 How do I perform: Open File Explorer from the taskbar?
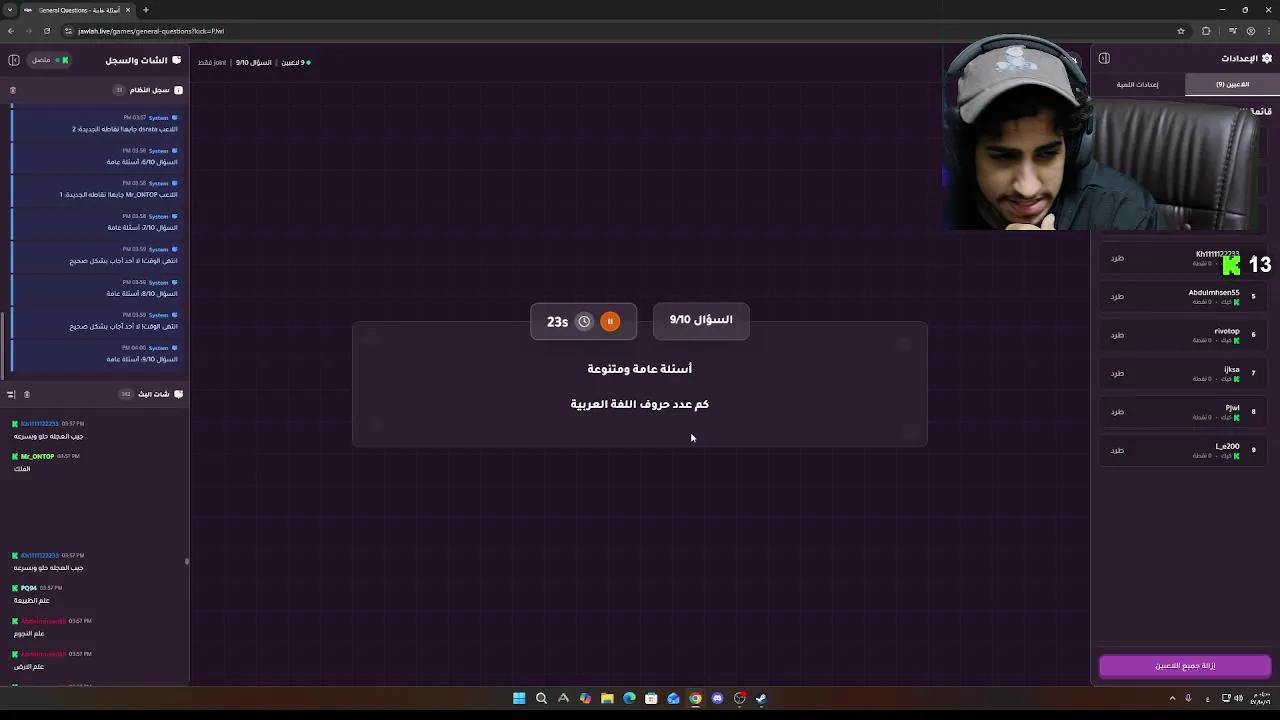pyautogui.click(x=607, y=698)
